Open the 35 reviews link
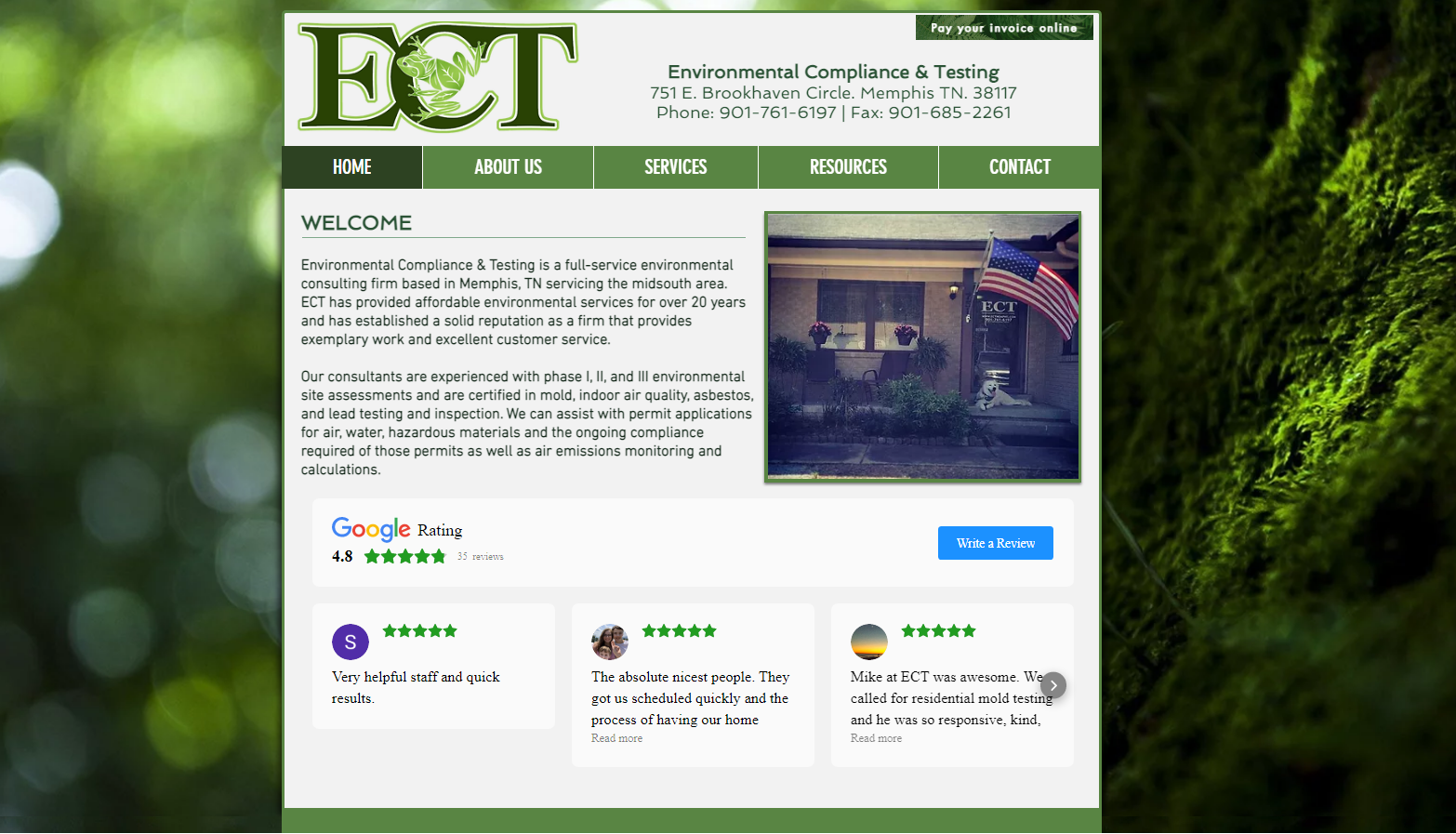Screen dimensions: 1456x834 (x=481, y=556)
